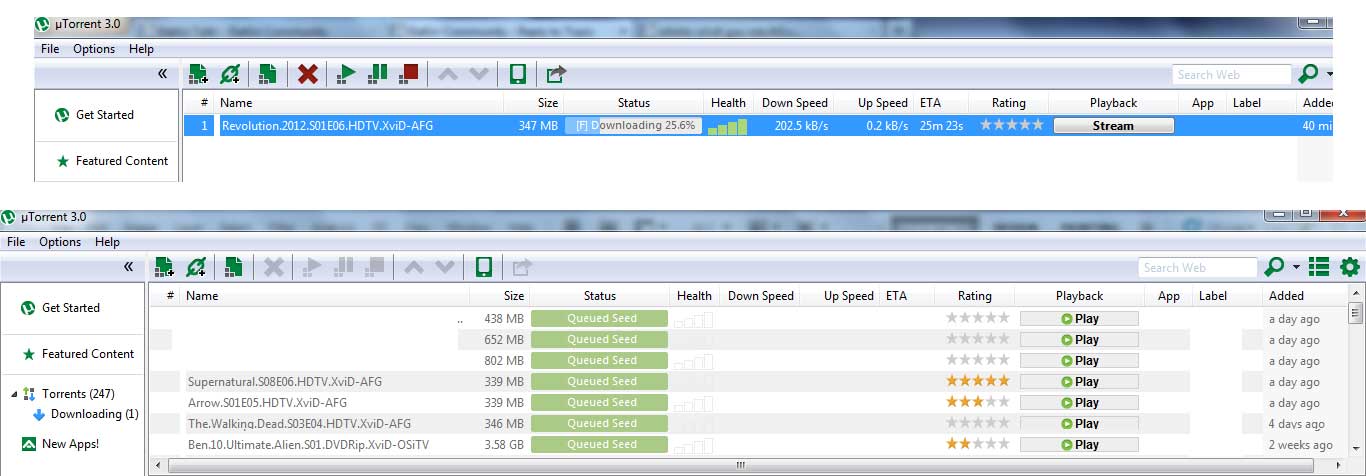This screenshot has height=476, width=1366.
Task: Click Add Torrent icon in upper window toolbar
Action: [x=198, y=73]
